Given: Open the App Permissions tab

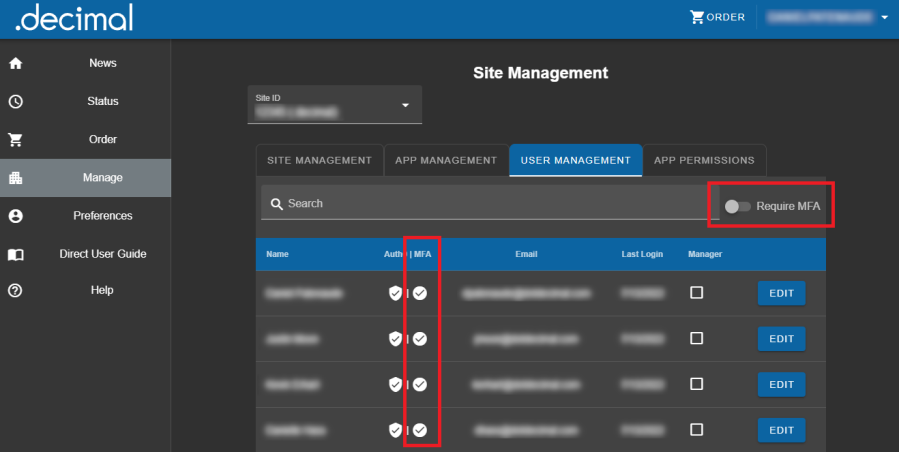Looking at the screenshot, I should pyautogui.click(x=705, y=160).
